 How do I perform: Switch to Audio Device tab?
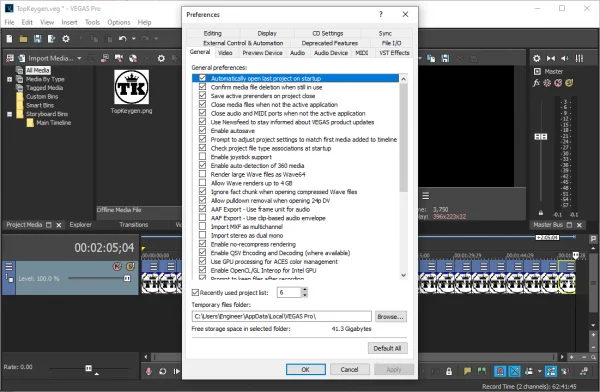click(x=331, y=53)
